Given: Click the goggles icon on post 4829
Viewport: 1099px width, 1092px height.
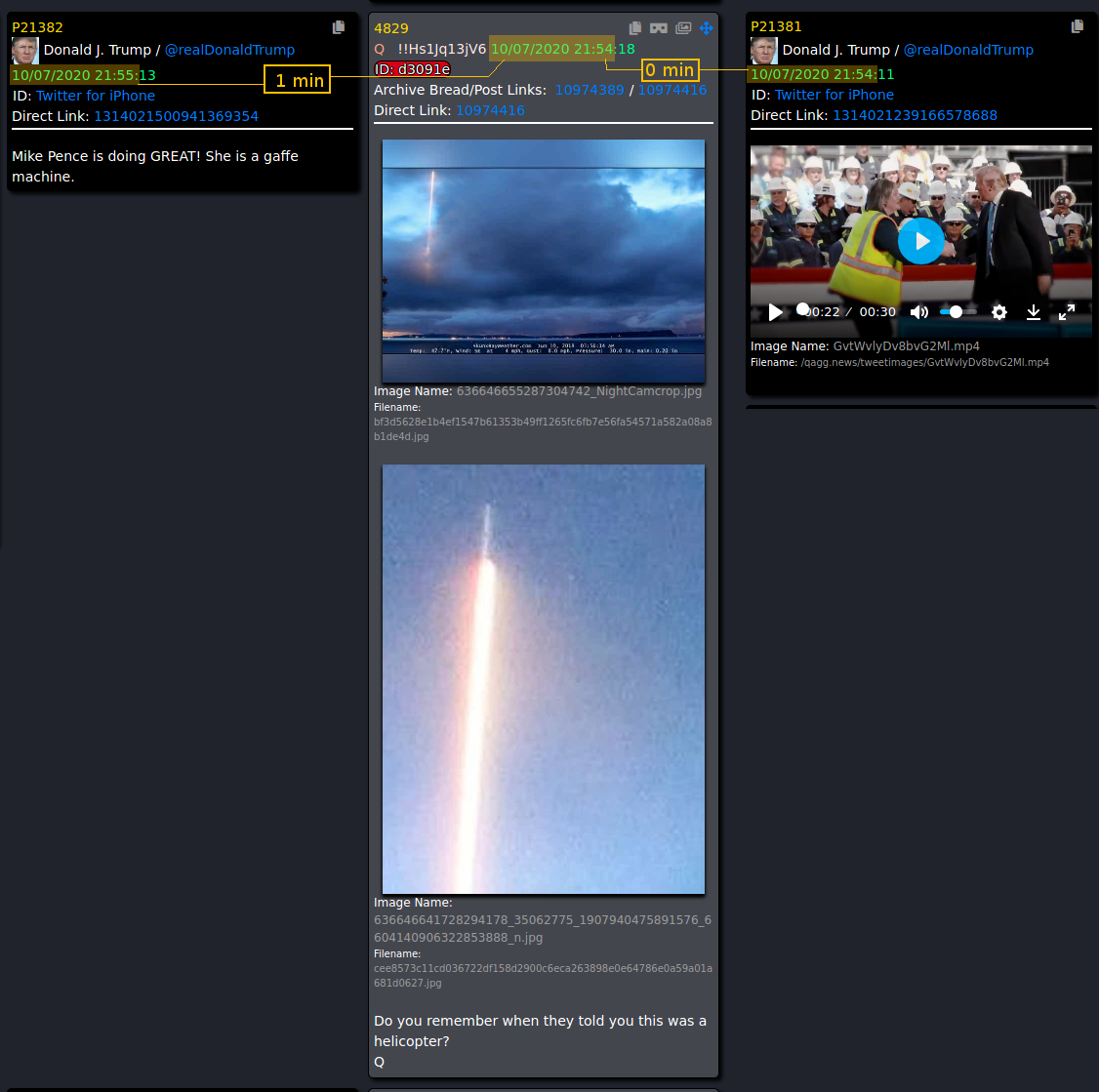Looking at the screenshot, I should click(x=658, y=28).
